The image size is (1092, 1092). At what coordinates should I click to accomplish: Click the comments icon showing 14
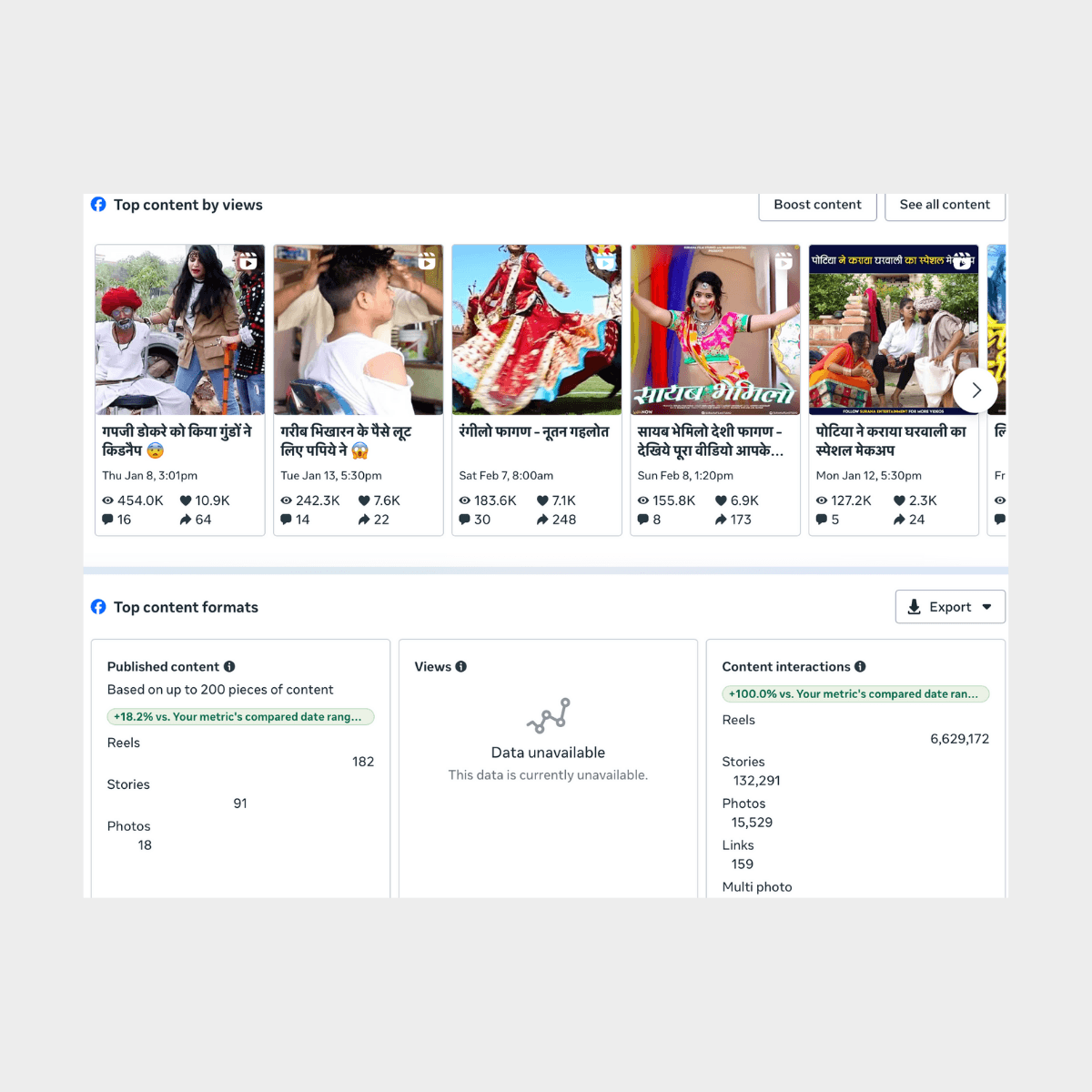click(287, 520)
